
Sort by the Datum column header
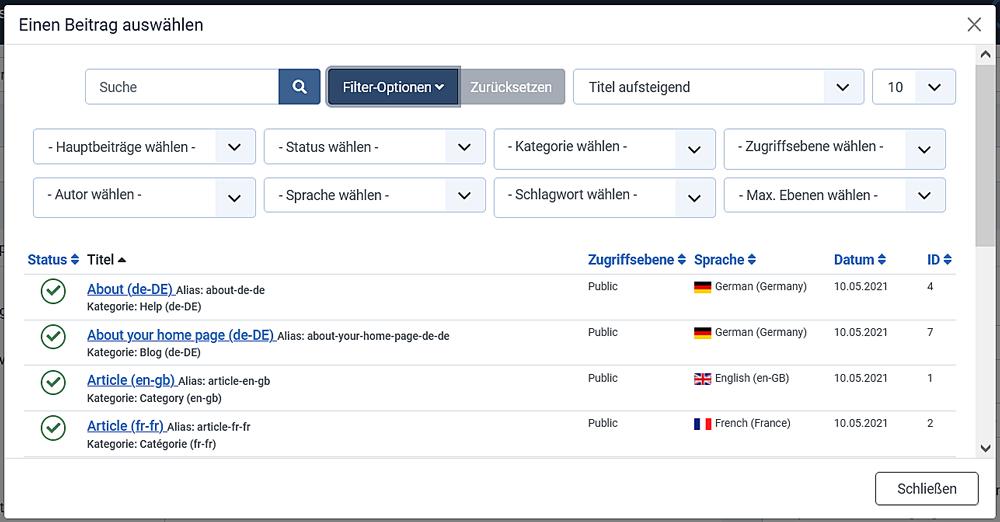860,260
